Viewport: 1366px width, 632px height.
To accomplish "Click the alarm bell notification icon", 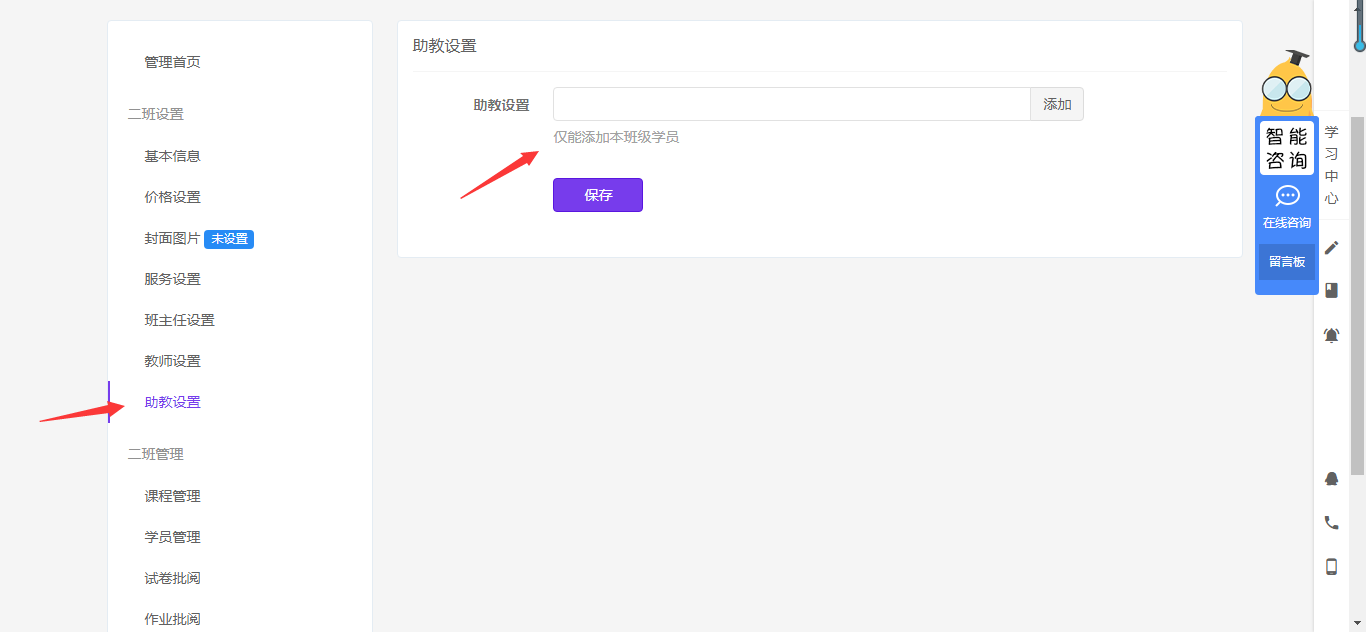I will [x=1331, y=336].
